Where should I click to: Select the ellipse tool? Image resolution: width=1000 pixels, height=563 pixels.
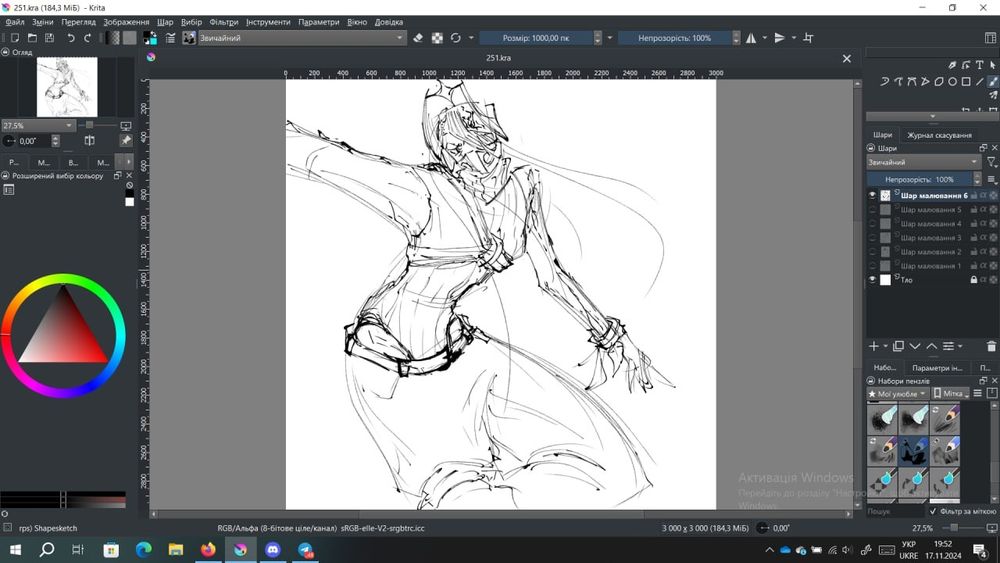952,82
